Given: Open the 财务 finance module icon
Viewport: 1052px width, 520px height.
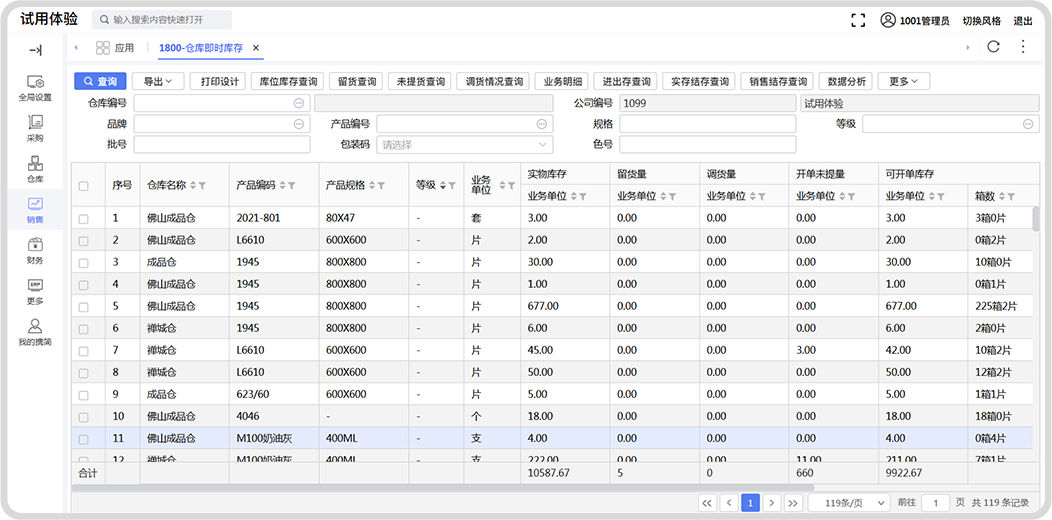Looking at the screenshot, I should [35, 250].
